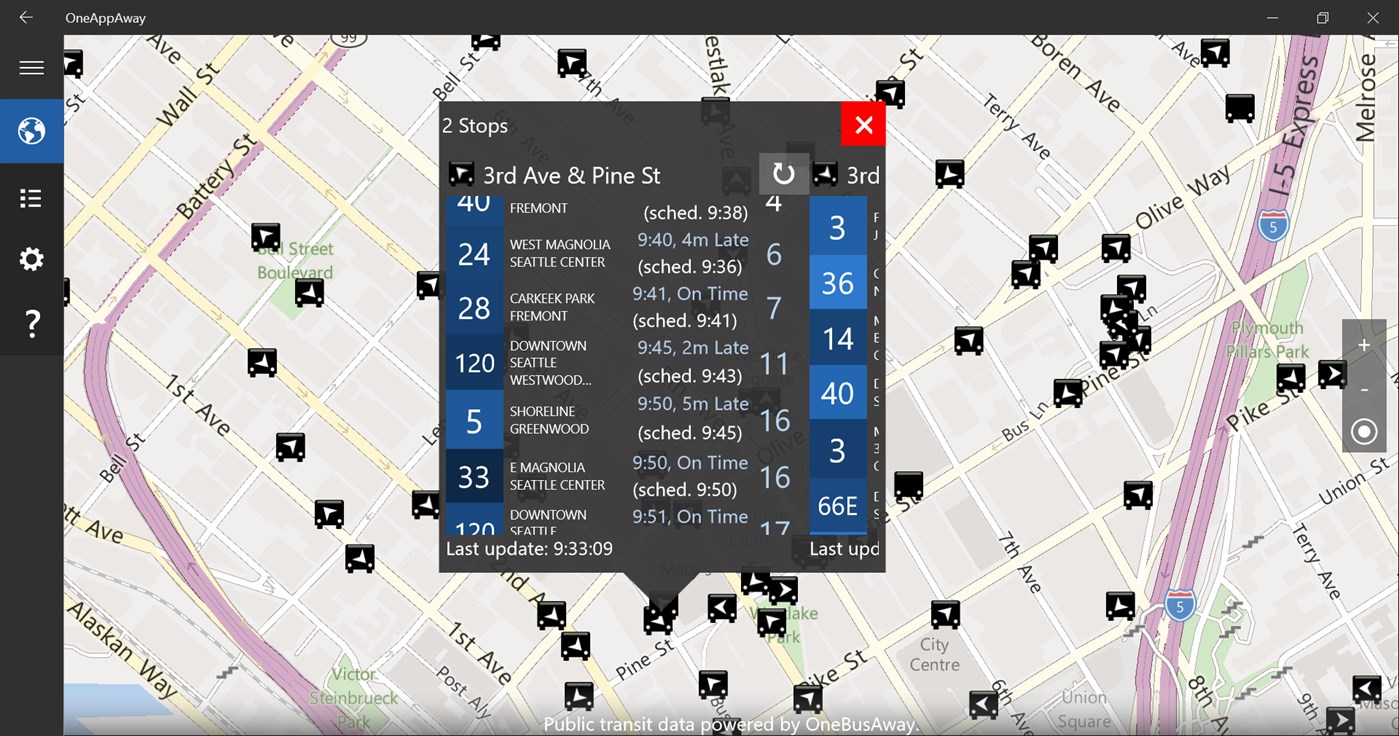Image resolution: width=1399 pixels, height=736 pixels.
Task: Select route 33 E Magnolia tile
Action: [473, 477]
